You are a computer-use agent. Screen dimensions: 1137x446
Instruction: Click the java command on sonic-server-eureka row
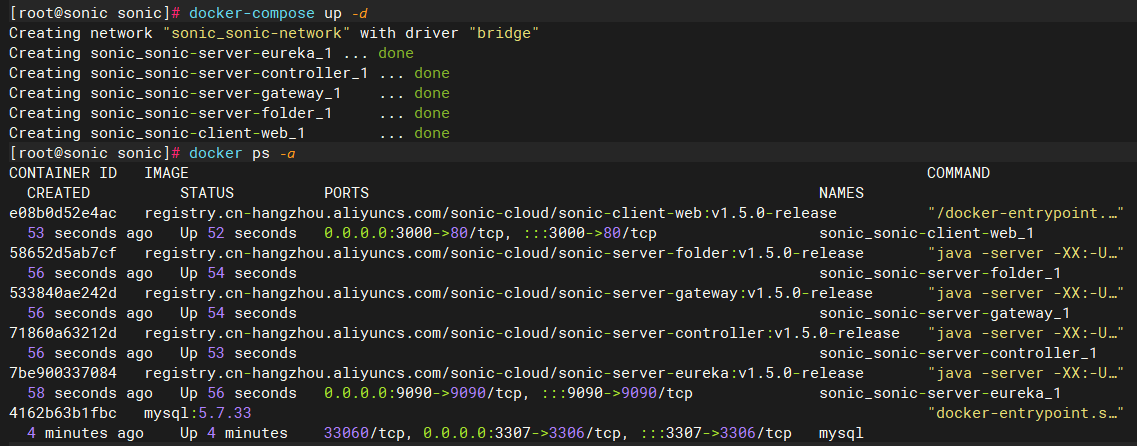click(1025, 373)
